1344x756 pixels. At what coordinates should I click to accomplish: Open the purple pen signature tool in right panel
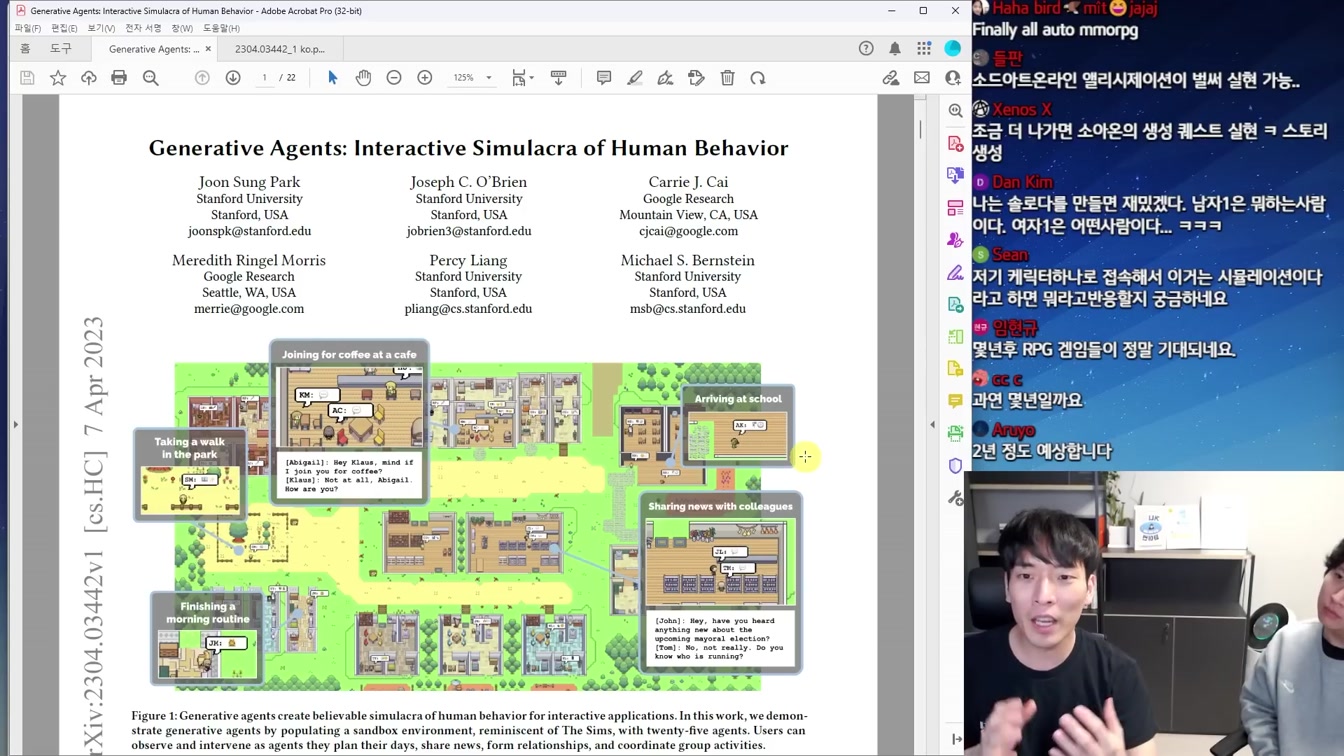[955, 272]
